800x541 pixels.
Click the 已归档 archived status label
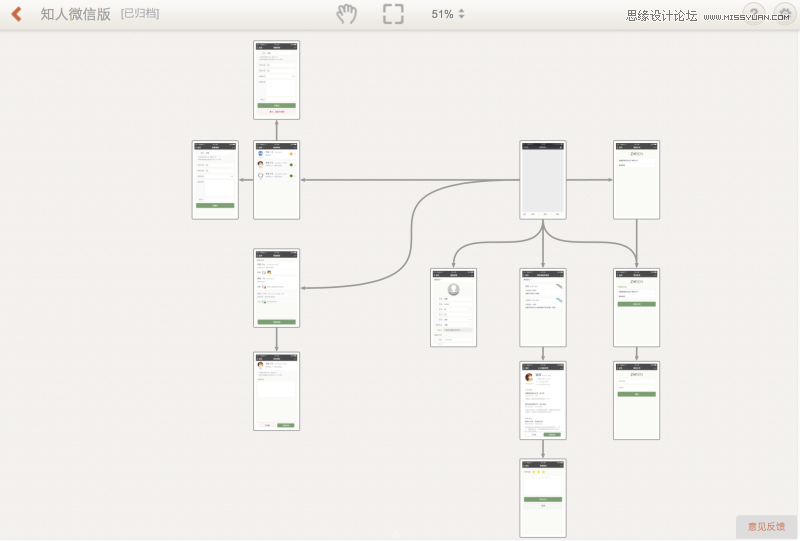point(139,14)
